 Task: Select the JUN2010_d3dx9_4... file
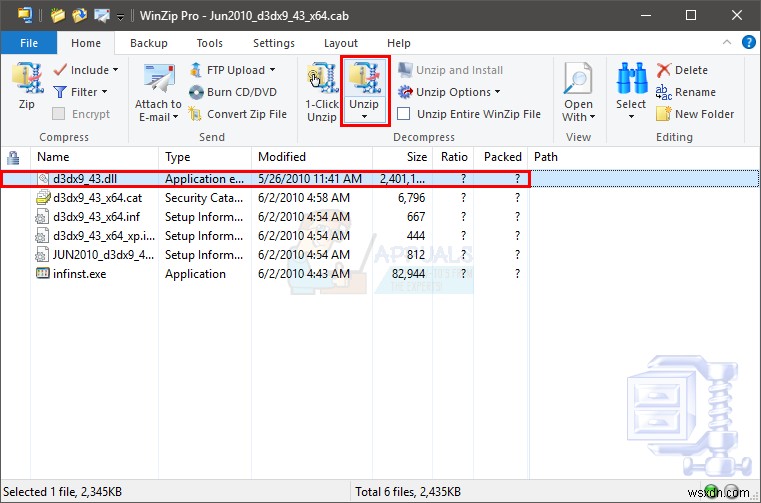103,254
